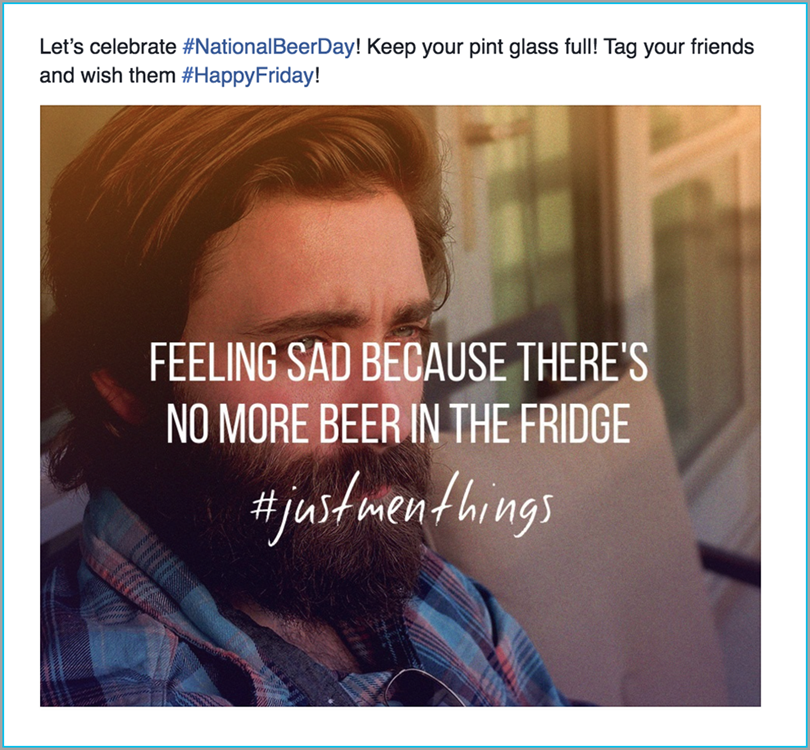Open the #HappyFriday hashtag link
This screenshot has width=810, height=750.
click(x=247, y=75)
